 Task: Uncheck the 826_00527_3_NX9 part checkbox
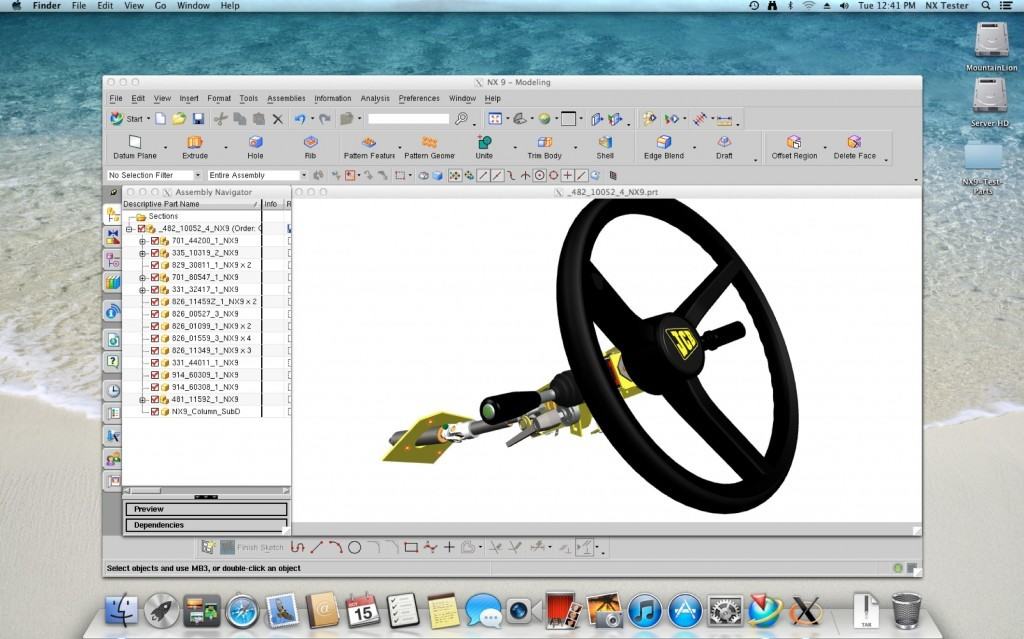coord(155,314)
